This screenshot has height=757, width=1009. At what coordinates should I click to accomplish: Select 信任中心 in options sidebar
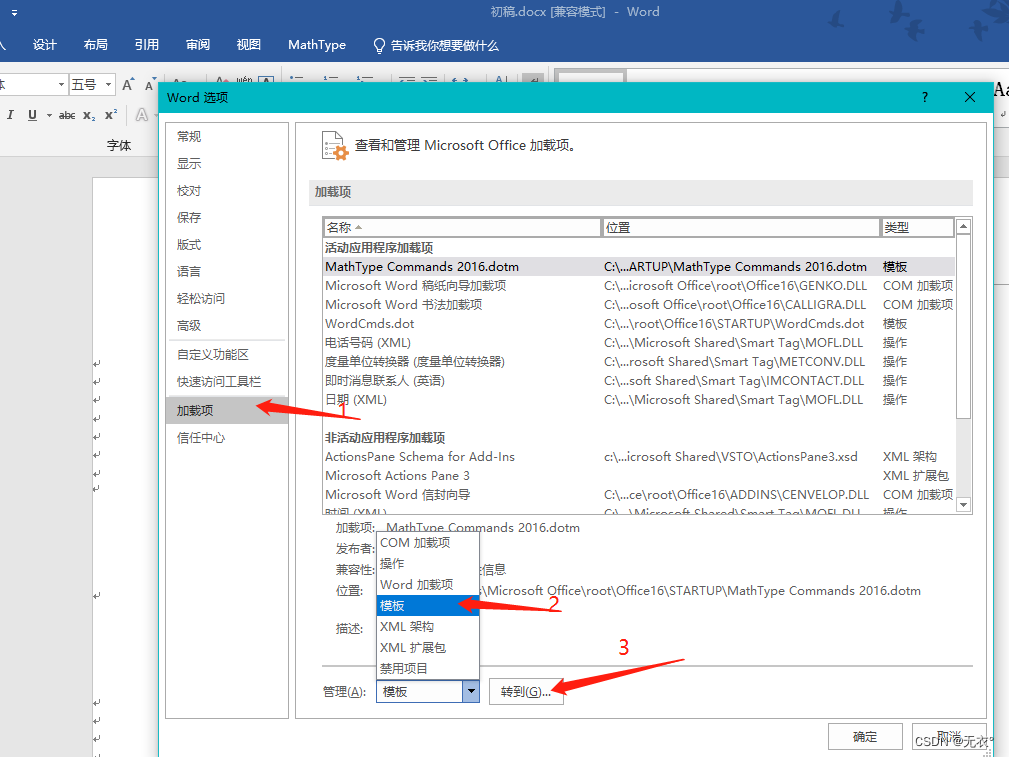tap(227, 438)
